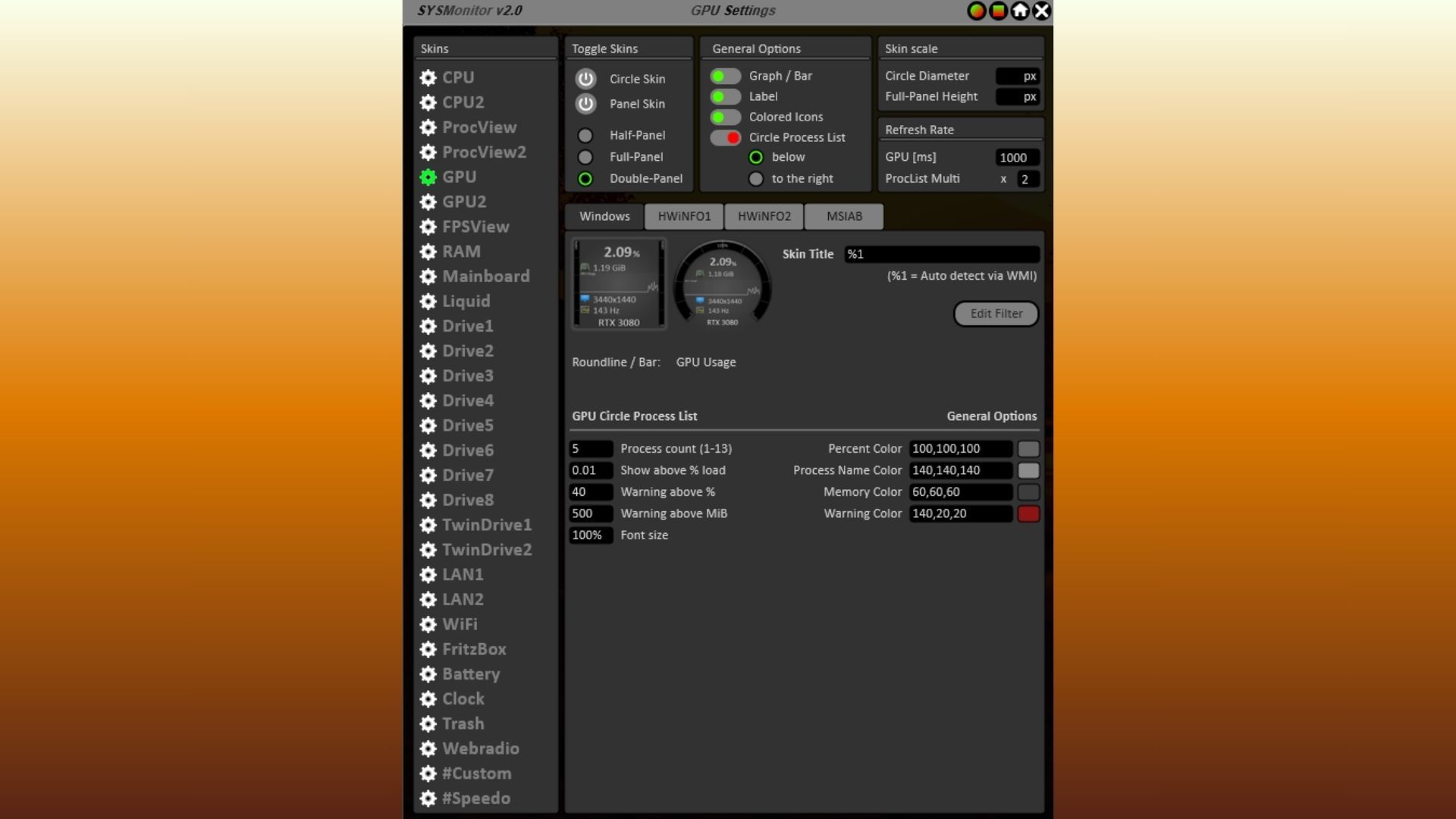Click the gear icon next to Drive4

[428, 400]
